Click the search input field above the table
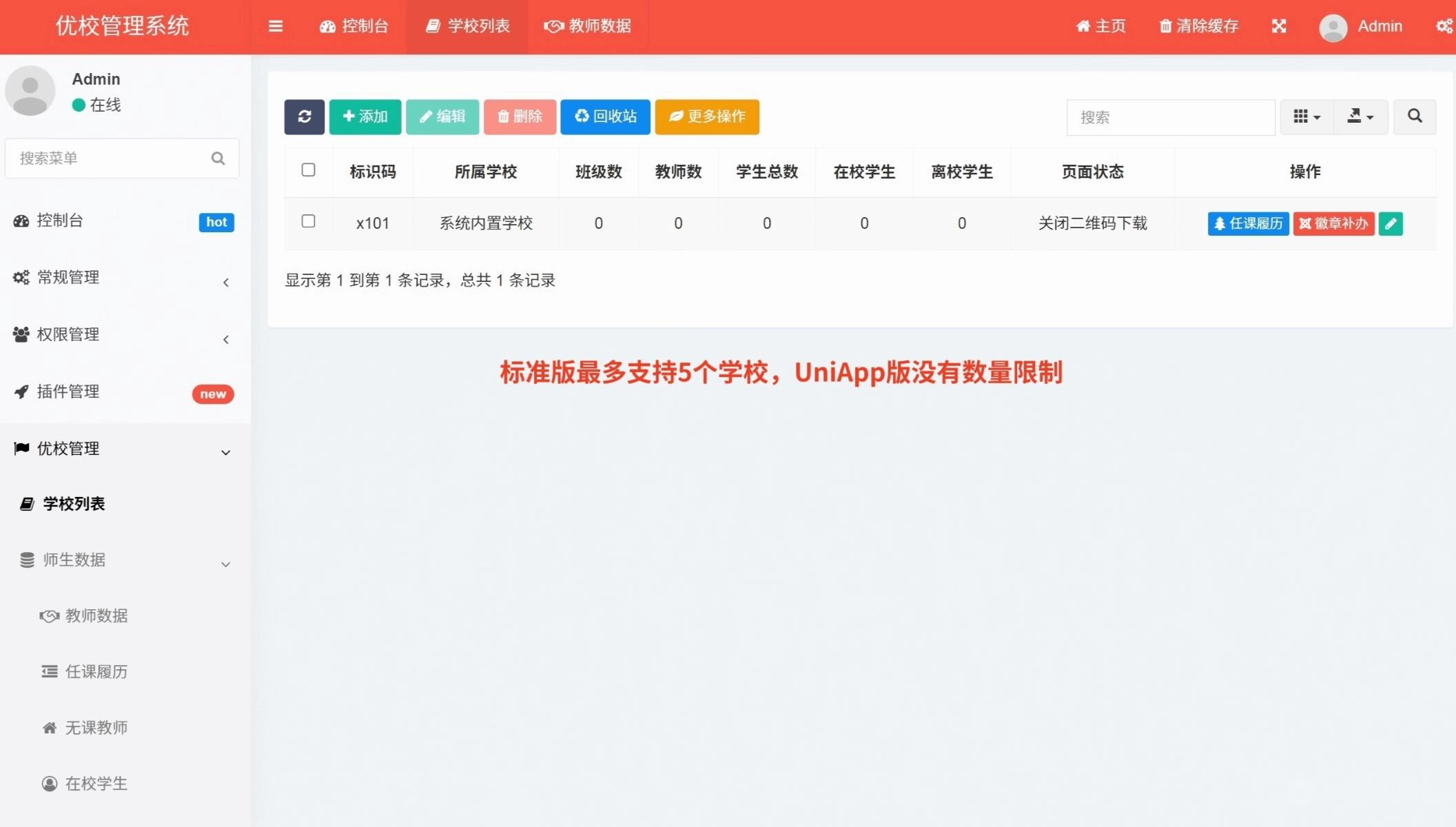 1169,116
